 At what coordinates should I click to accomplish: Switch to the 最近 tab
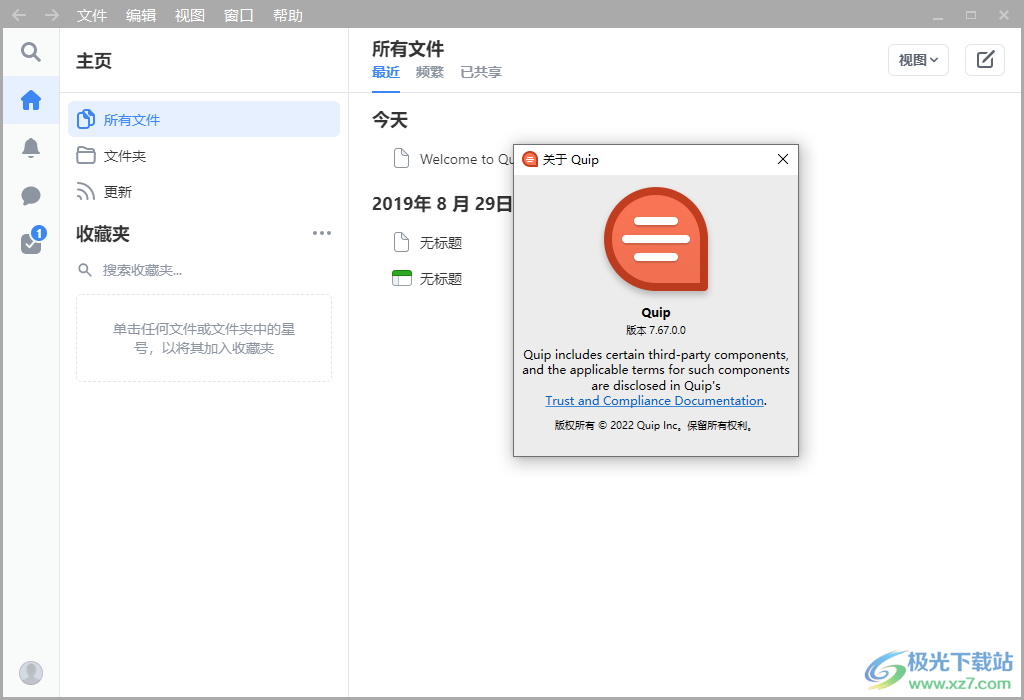click(x=386, y=72)
